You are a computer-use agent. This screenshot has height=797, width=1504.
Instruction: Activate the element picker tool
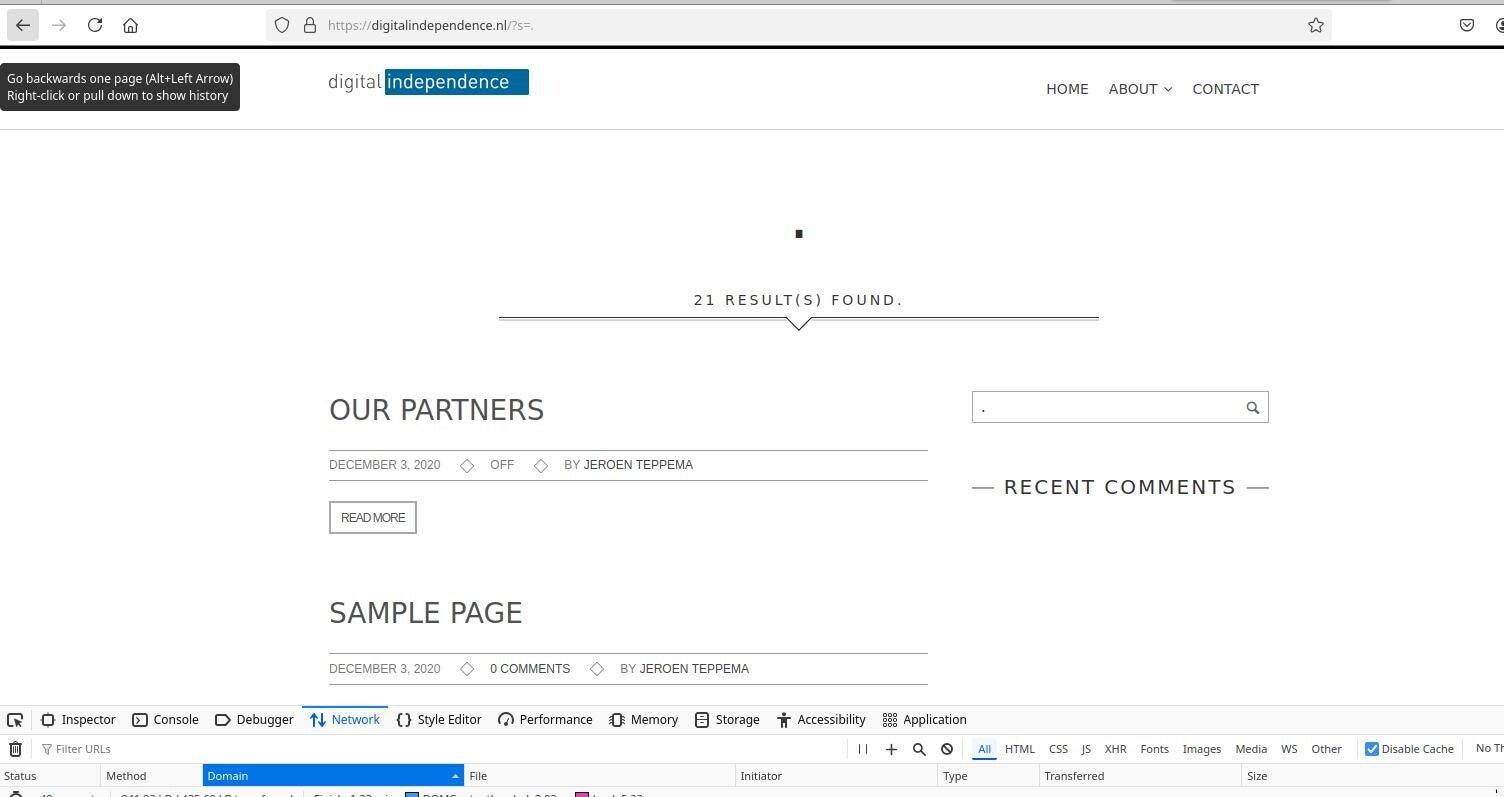pos(15,720)
